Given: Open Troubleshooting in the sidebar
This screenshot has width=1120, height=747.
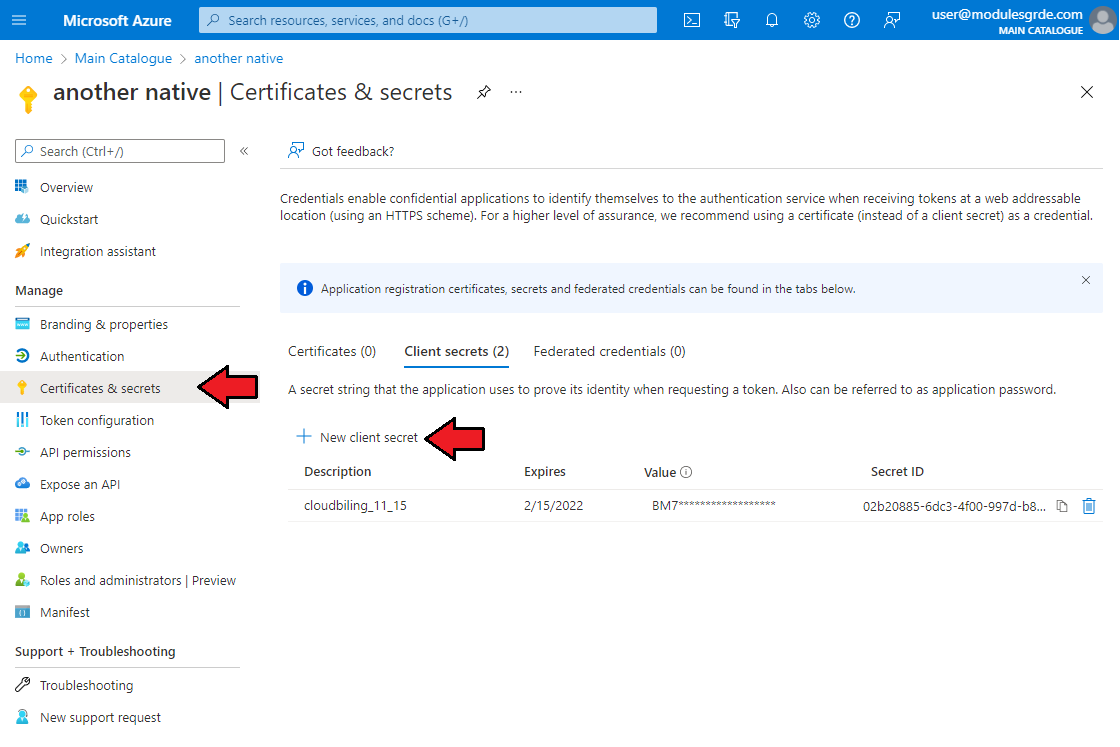Looking at the screenshot, I should point(86,686).
